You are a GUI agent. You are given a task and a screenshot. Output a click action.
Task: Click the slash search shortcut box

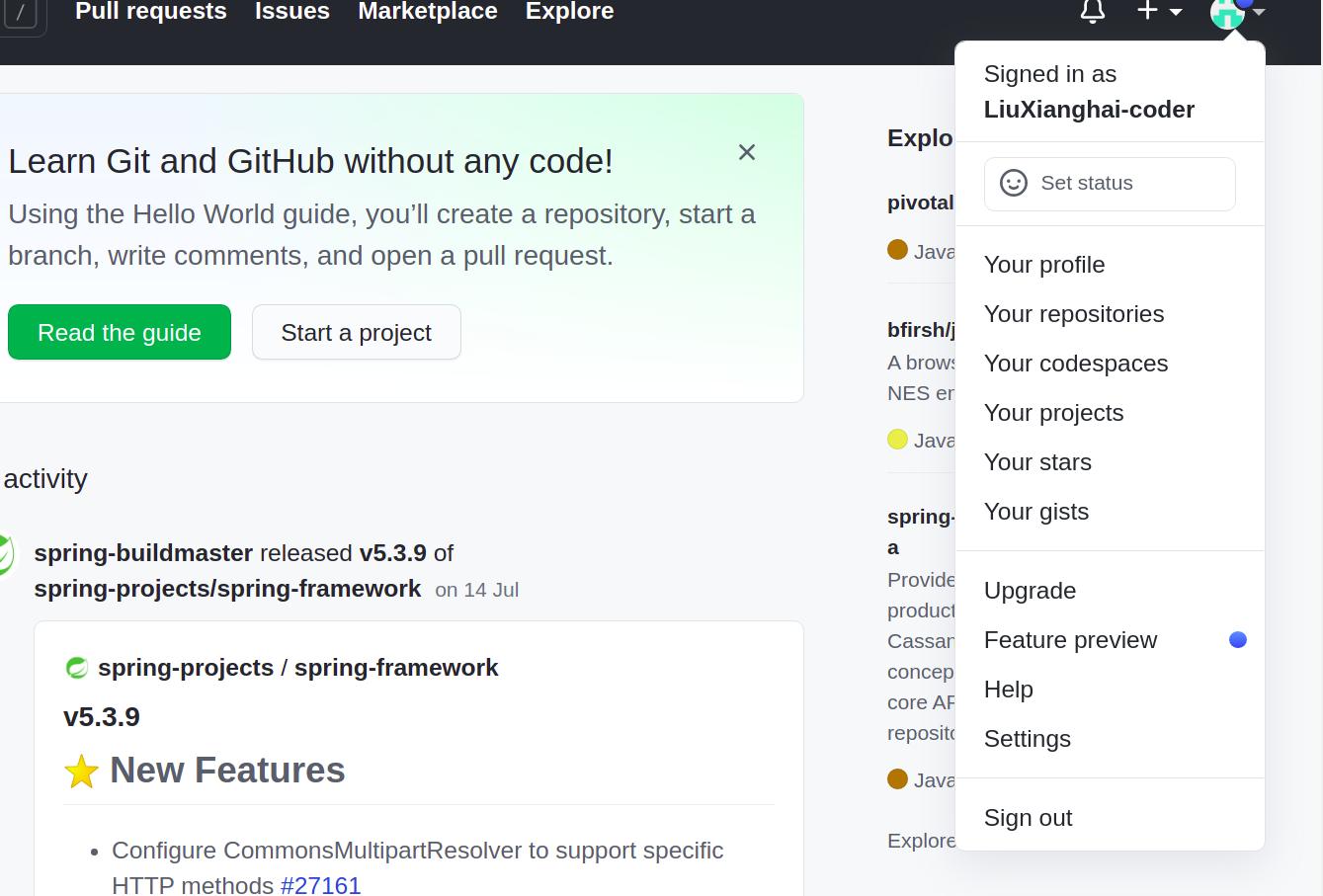coord(22,14)
